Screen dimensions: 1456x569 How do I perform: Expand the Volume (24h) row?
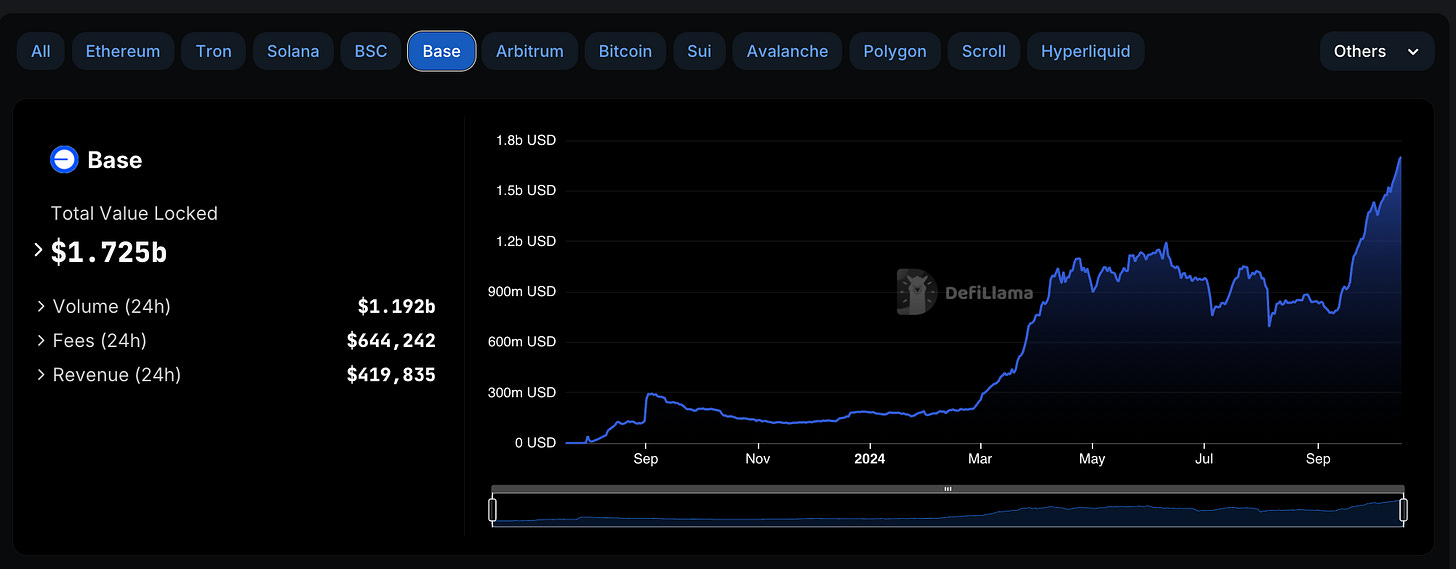(x=41, y=306)
